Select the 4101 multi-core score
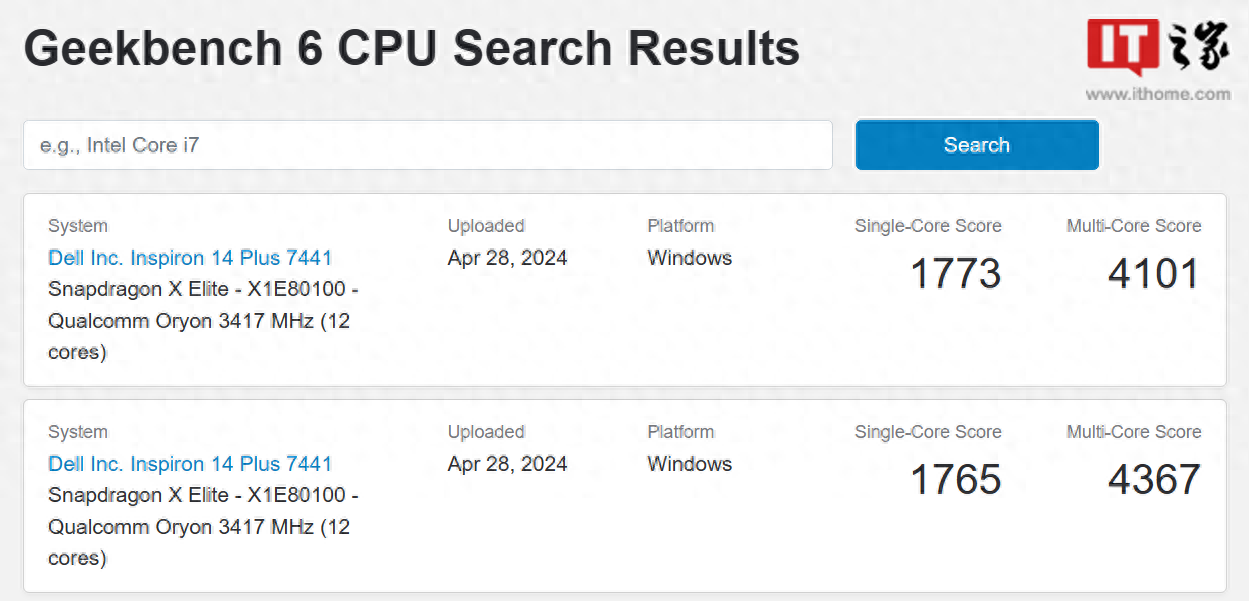 pos(1154,274)
